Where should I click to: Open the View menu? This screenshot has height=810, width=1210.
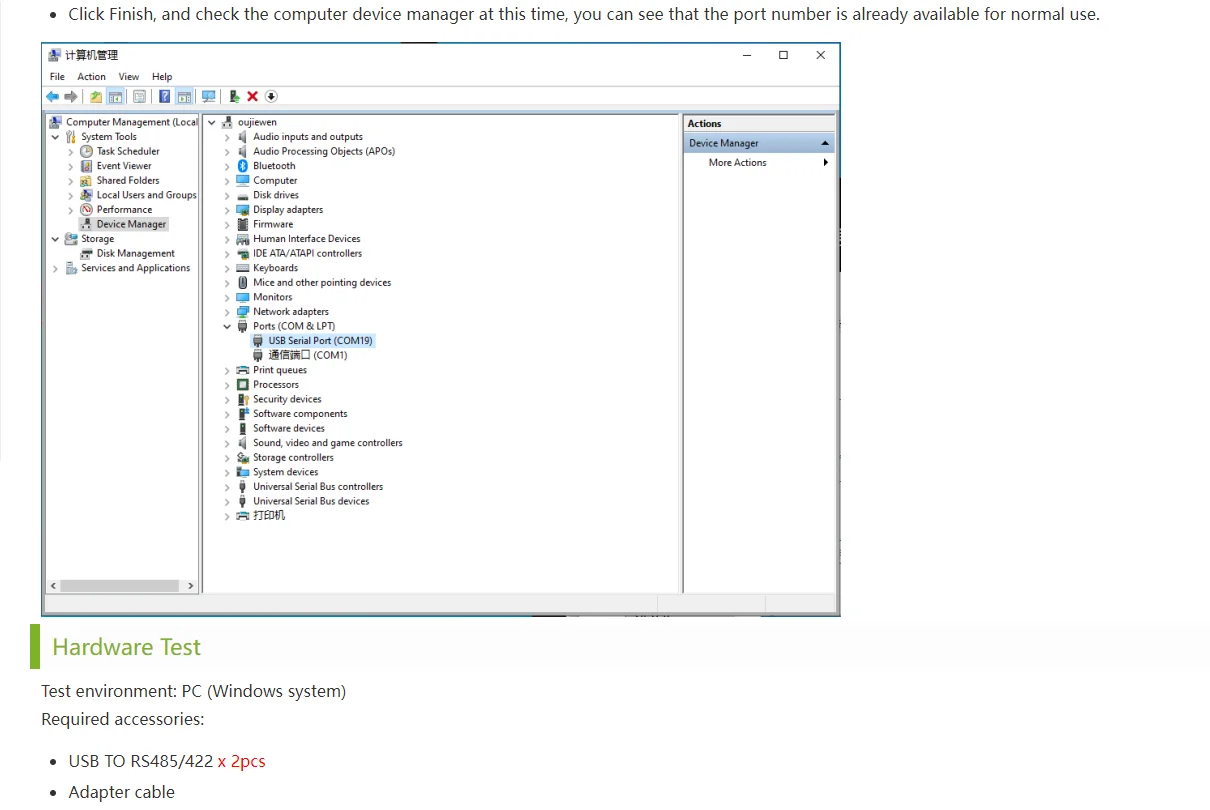129,77
